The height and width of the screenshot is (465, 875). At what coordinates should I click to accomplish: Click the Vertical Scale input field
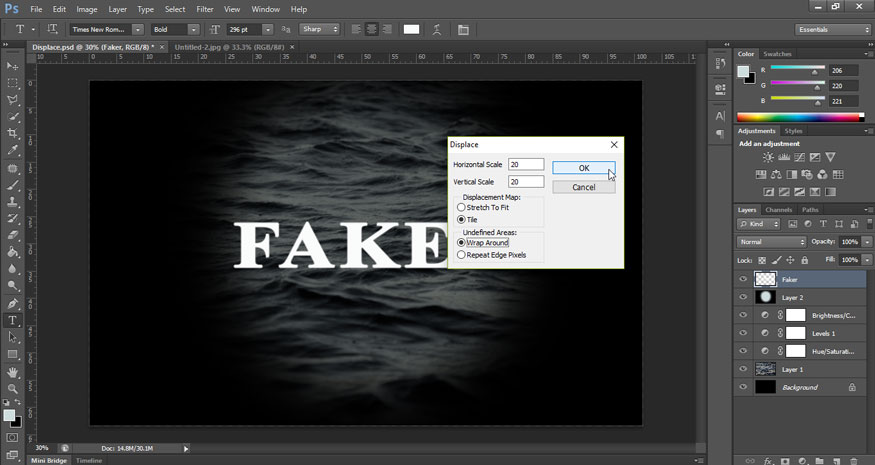point(526,181)
